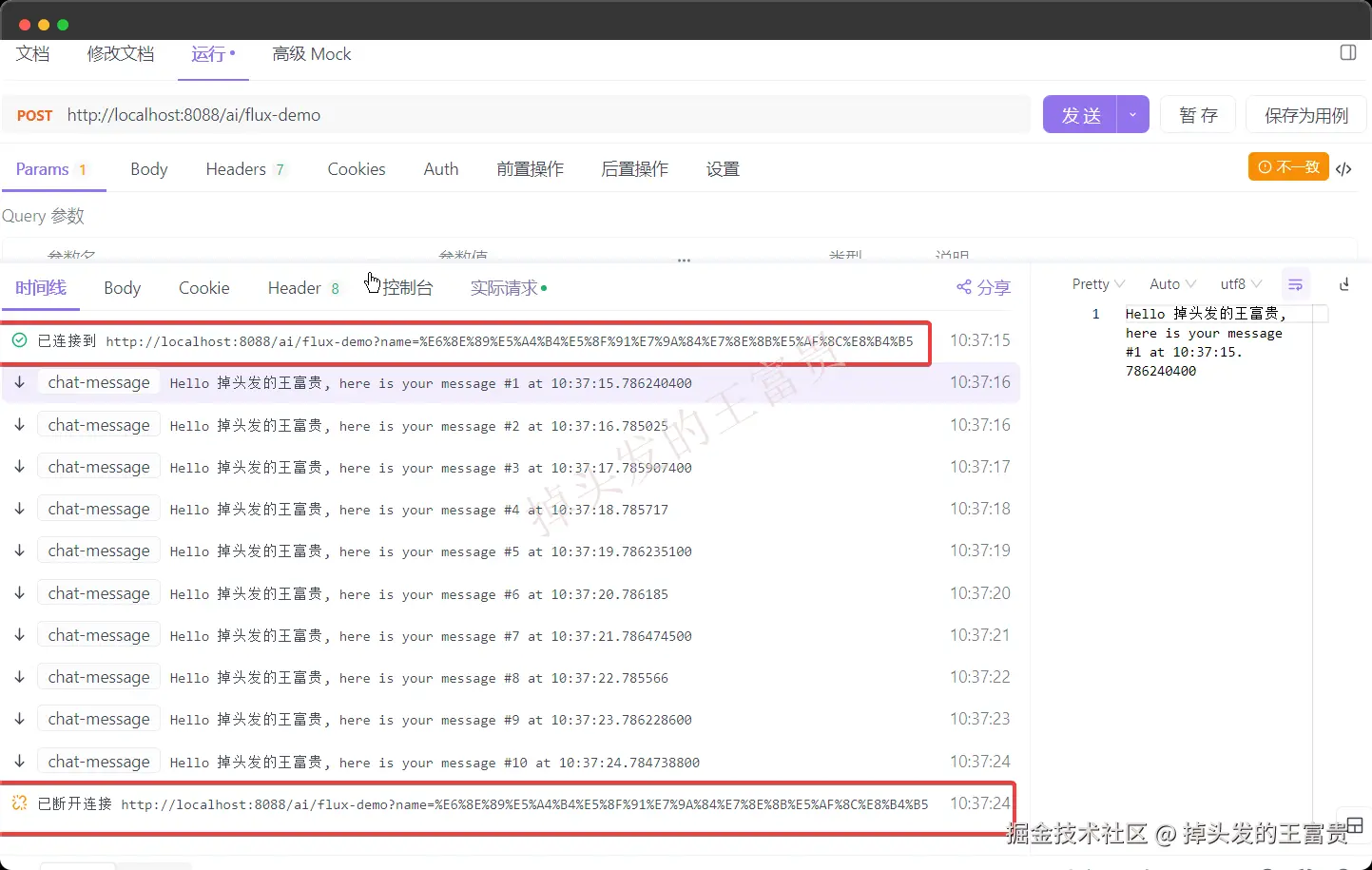Click timestamp 10:37:20 in timeline
This screenshot has height=870, width=1372.
click(x=980, y=593)
